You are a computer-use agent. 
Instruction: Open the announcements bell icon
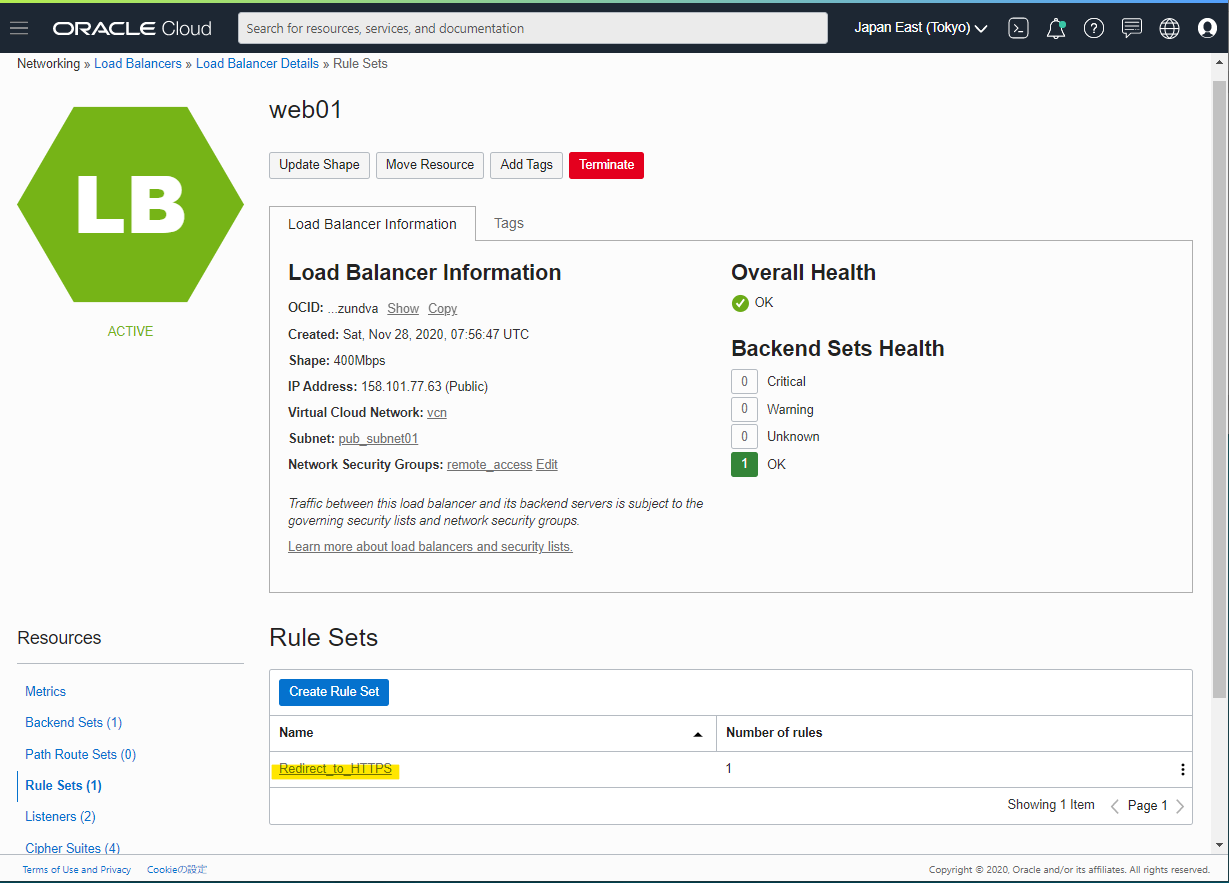click(x=1056, y=28)
